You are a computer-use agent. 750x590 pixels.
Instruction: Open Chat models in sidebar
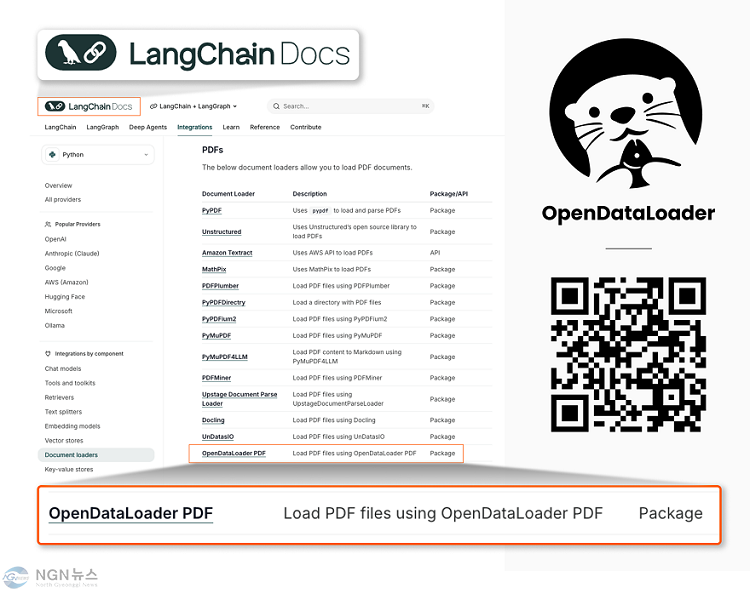click(x=63, y=369)
